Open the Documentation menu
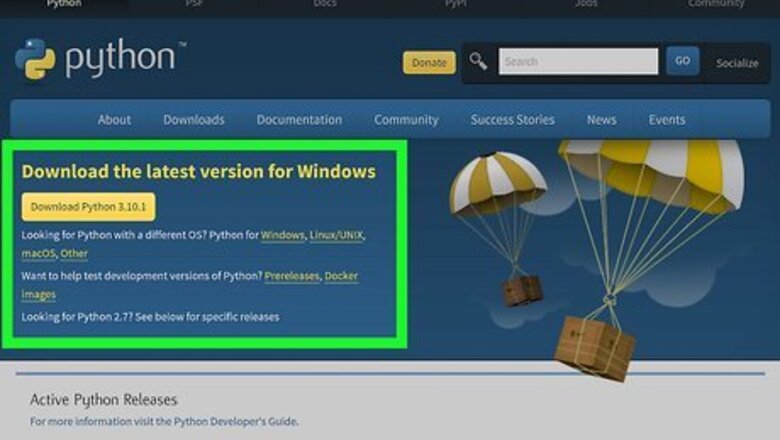The image size is (780, 440). (299, 120)
